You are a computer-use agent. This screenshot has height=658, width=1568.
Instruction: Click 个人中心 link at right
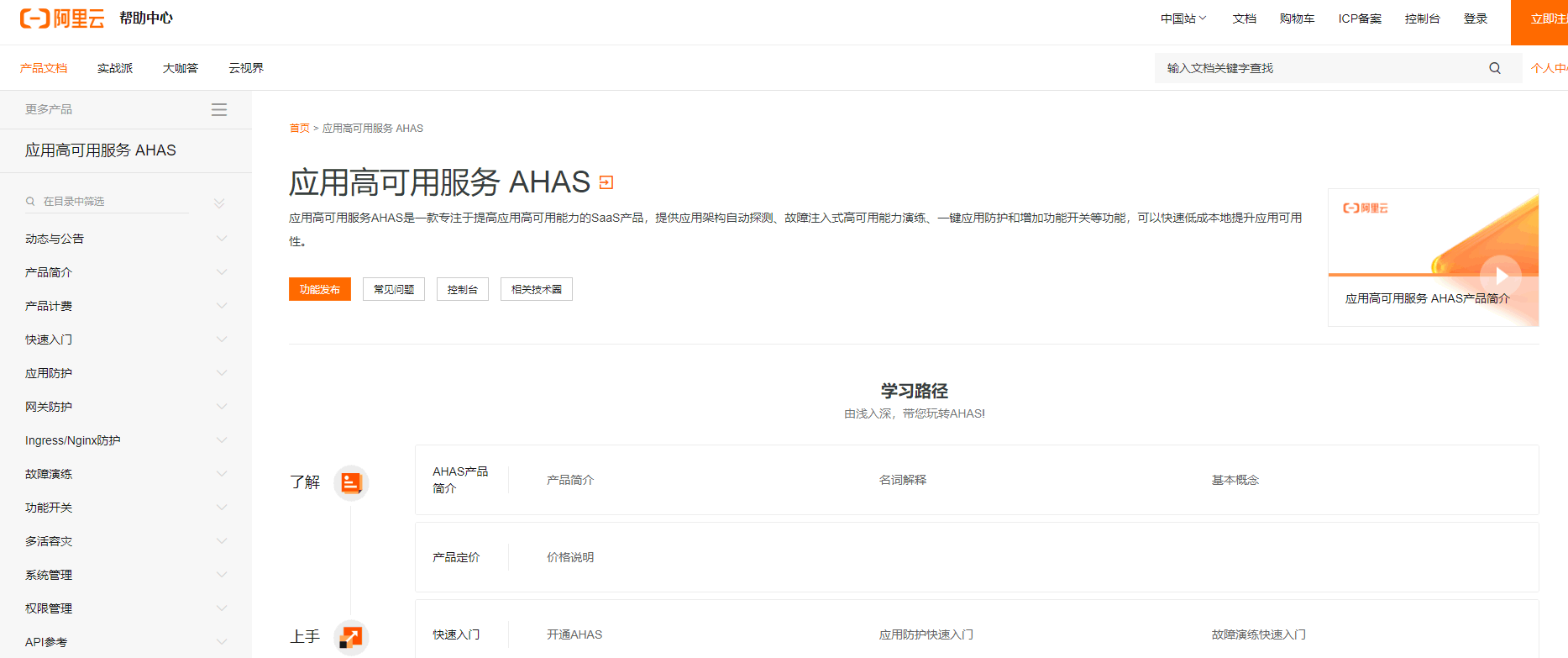point(1550,68)
